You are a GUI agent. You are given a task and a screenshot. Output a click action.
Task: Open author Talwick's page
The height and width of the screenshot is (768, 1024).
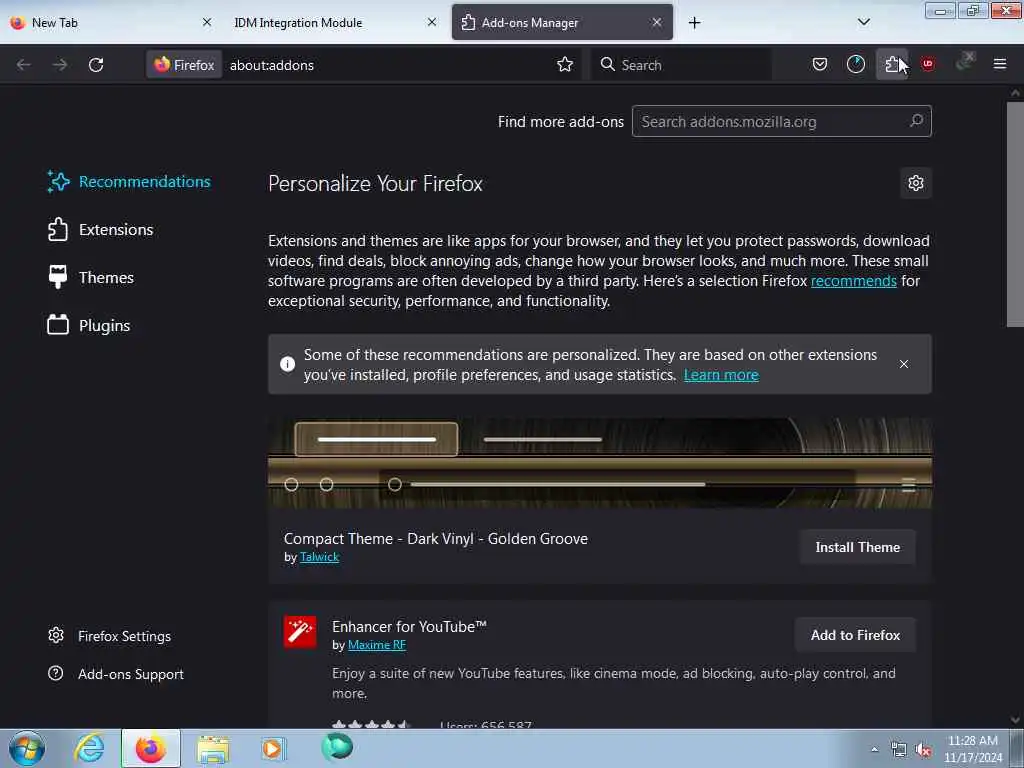pyautogui.click(x=319, y=557)
